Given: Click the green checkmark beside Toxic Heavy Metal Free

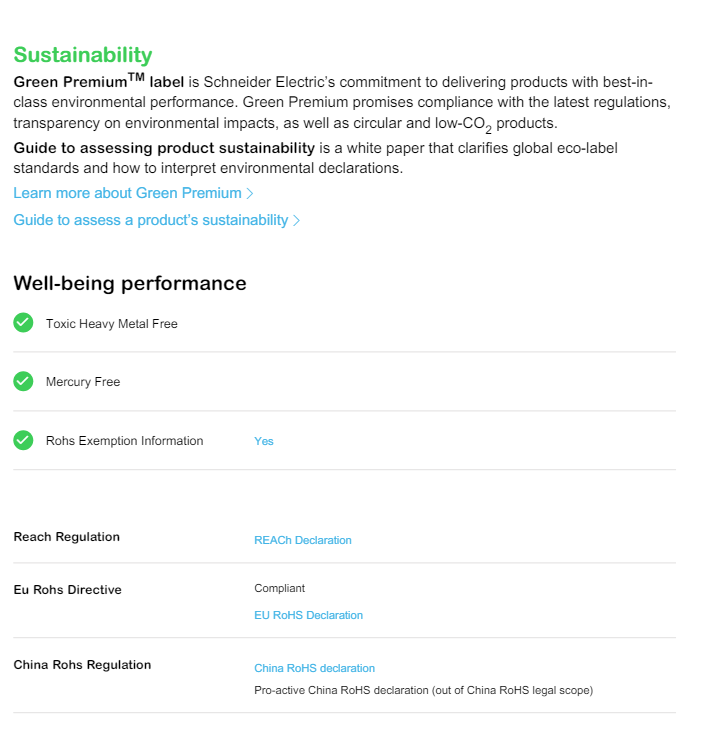Looking at the screenshot, I should [23, 323].
